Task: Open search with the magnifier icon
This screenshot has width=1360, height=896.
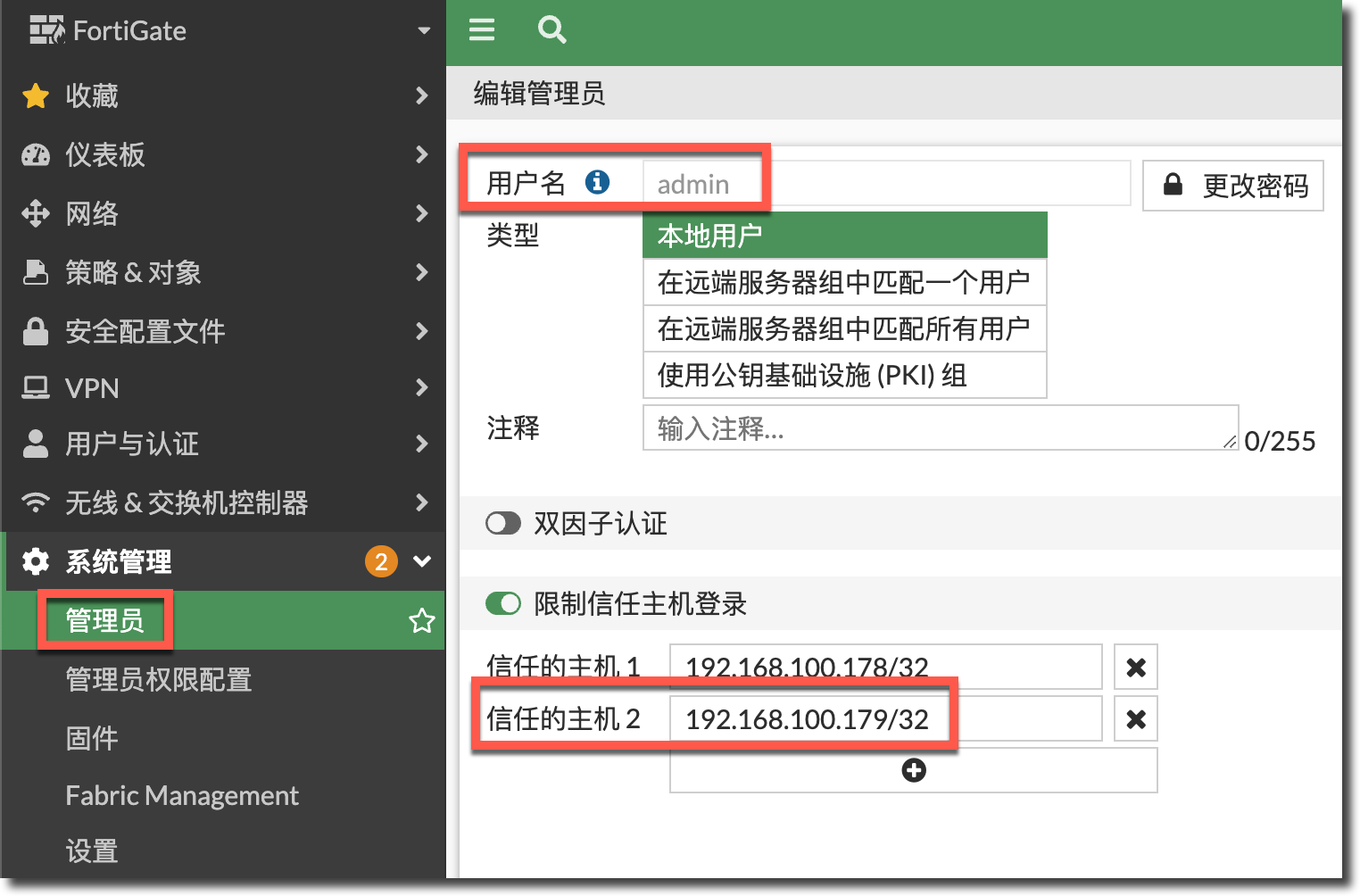Action: (551, 30)
